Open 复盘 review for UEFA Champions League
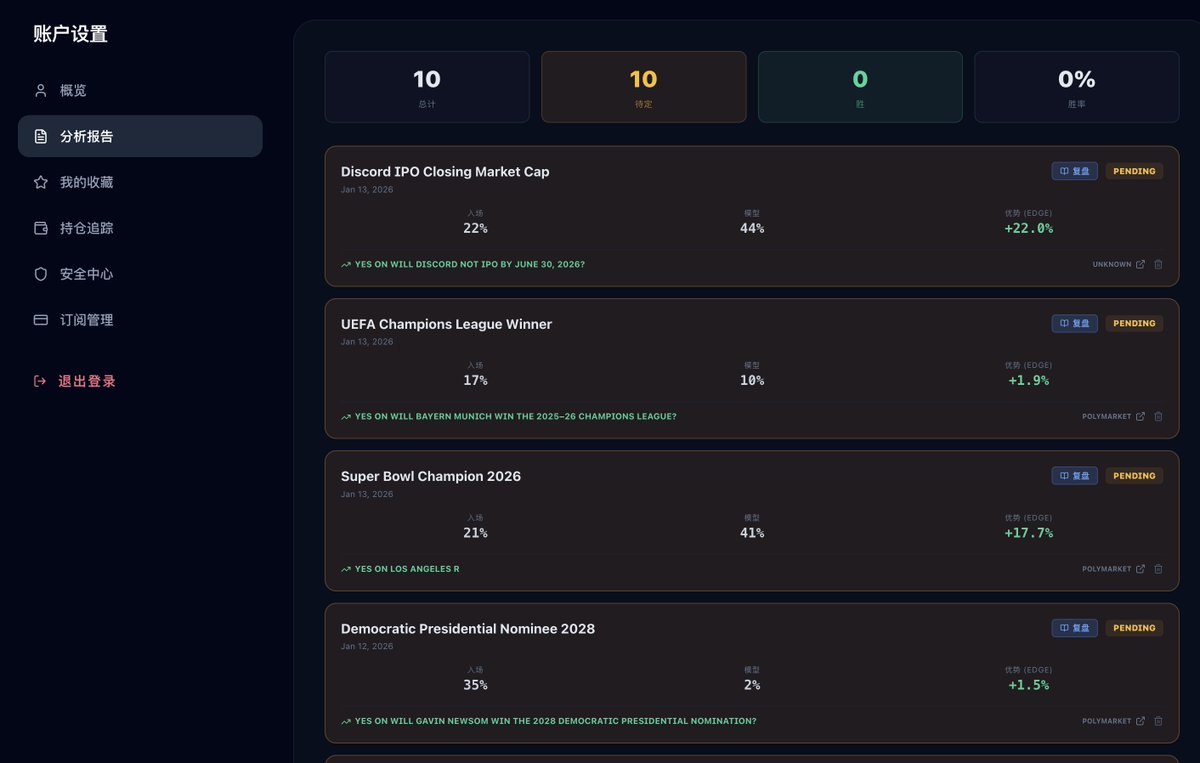1200x763 pixels. pos(1075,323)
